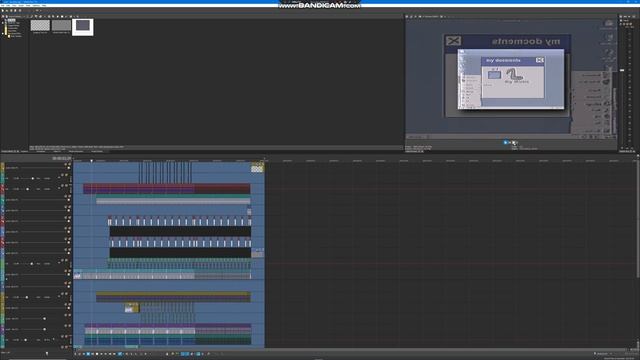Select the light grey clip under teal clip

pos(173,201)
